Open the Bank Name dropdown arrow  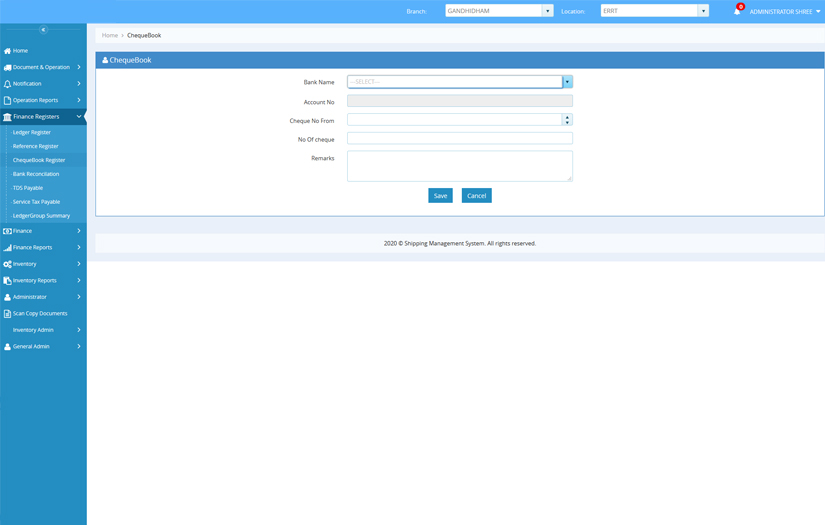click(567, 82)
